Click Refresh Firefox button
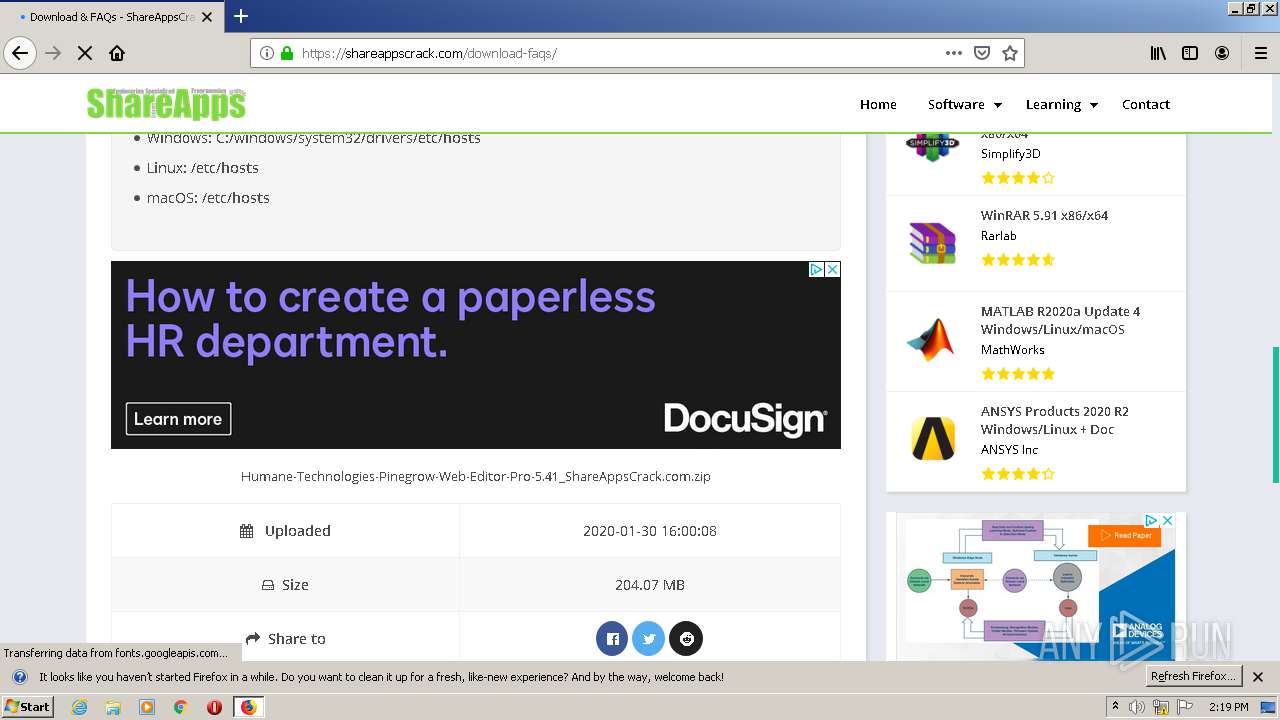 click(x=1193, y=676)
